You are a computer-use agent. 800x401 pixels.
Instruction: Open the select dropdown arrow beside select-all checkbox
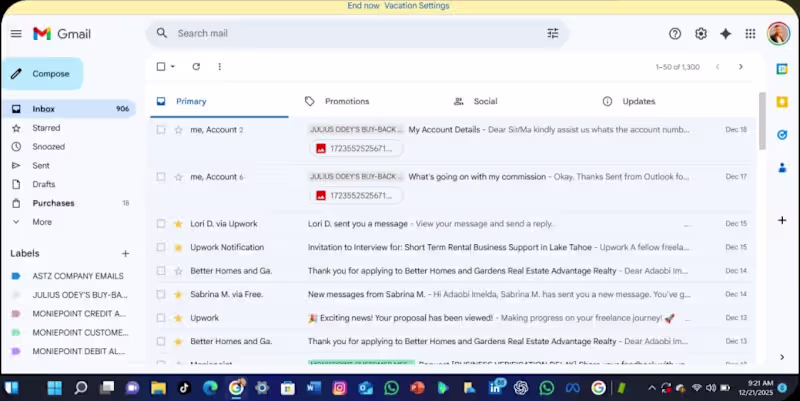pyautogui.click(x=173, y=67)
